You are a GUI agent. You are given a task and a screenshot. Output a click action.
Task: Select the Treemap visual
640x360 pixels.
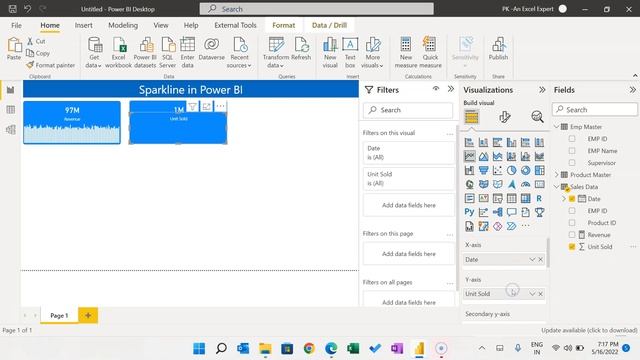(x=539, y=170)
